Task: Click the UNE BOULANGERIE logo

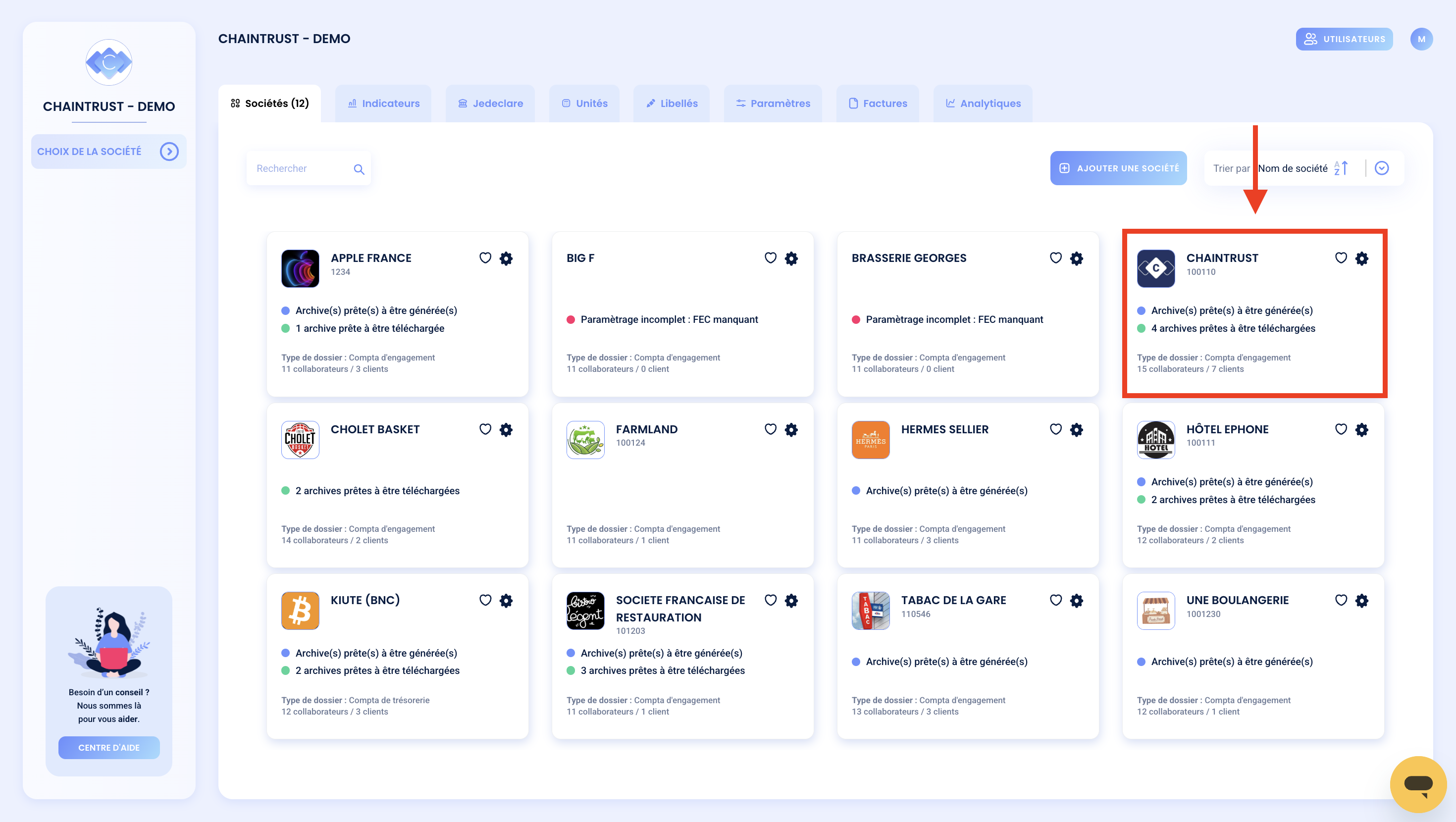Action: click(1156, 611)
